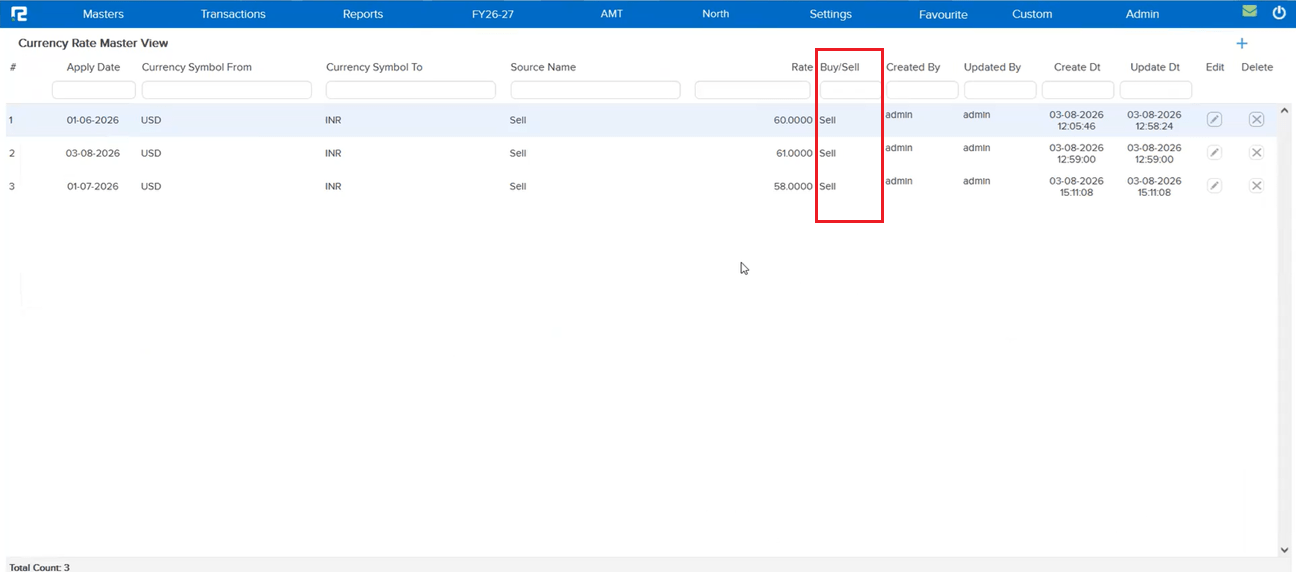This screenshot has width=1296, height=572.
Task: Click the rate value 60.0000
Action: [x=793, y=120]
